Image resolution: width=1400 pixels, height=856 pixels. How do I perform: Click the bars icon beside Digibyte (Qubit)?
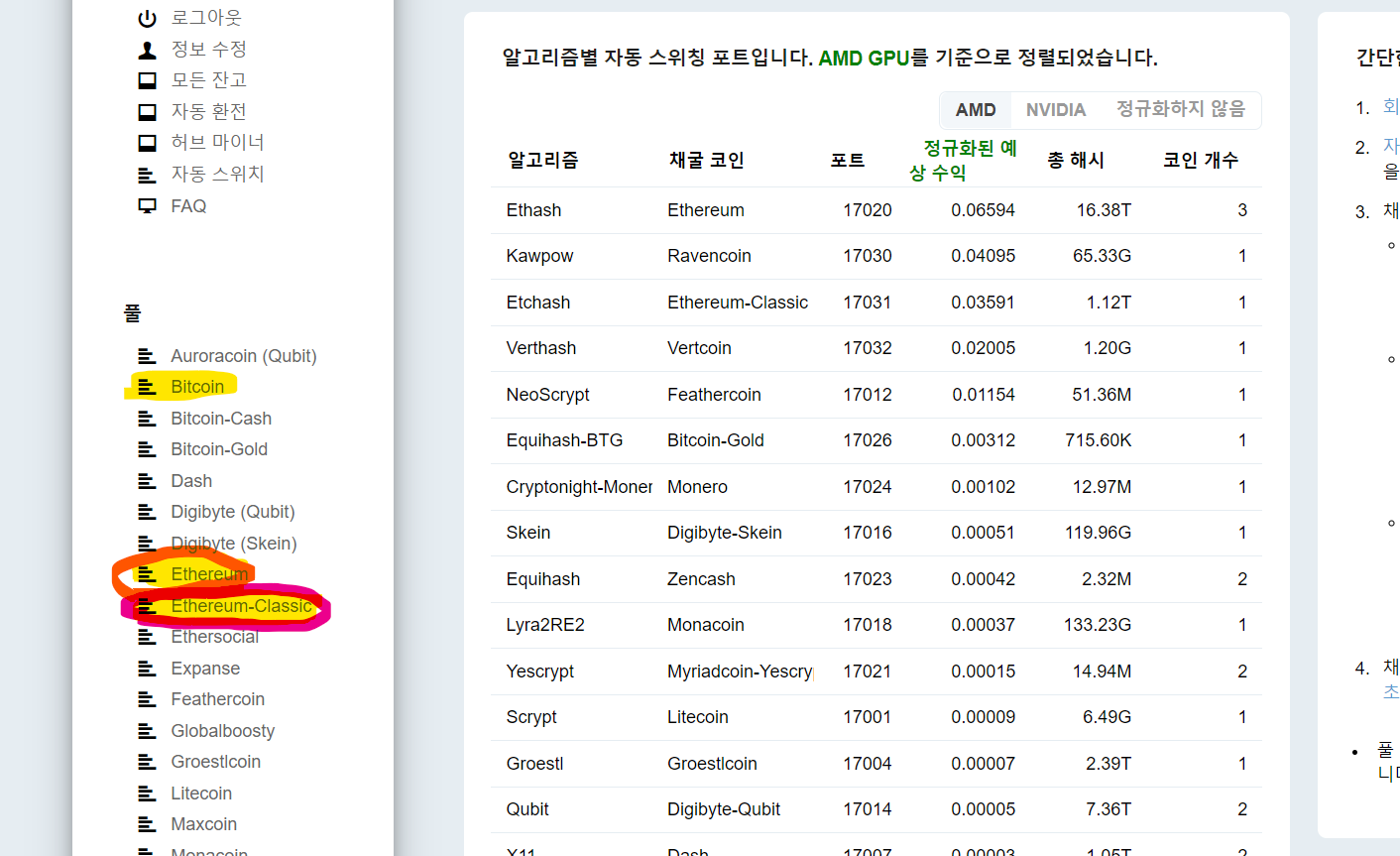(x=147, y=512)
